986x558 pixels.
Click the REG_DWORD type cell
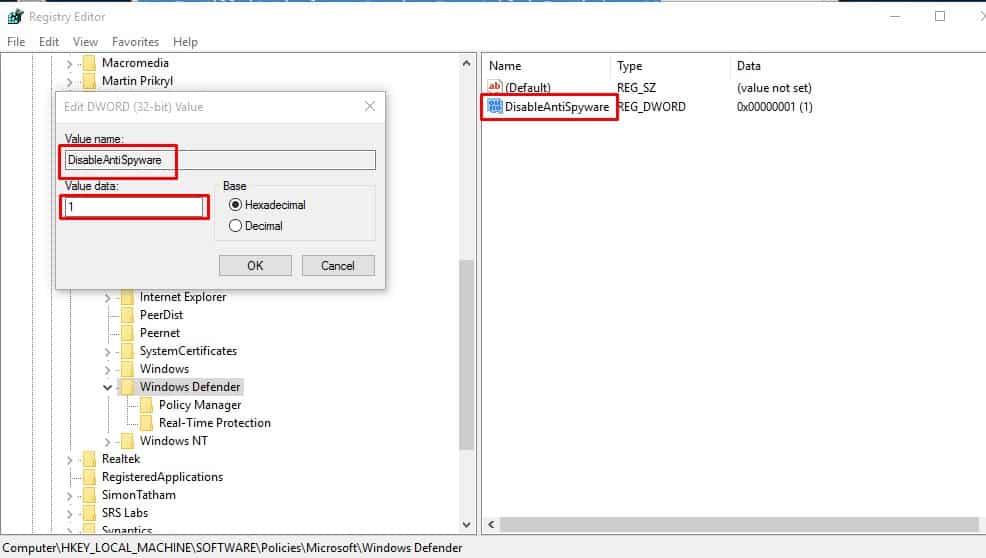point(651,106)
